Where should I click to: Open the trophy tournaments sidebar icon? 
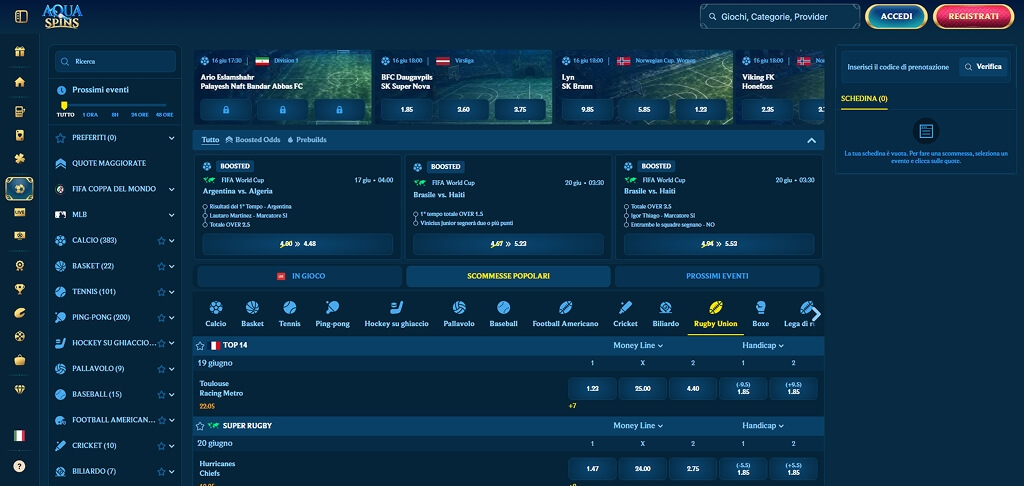(20, 289)
